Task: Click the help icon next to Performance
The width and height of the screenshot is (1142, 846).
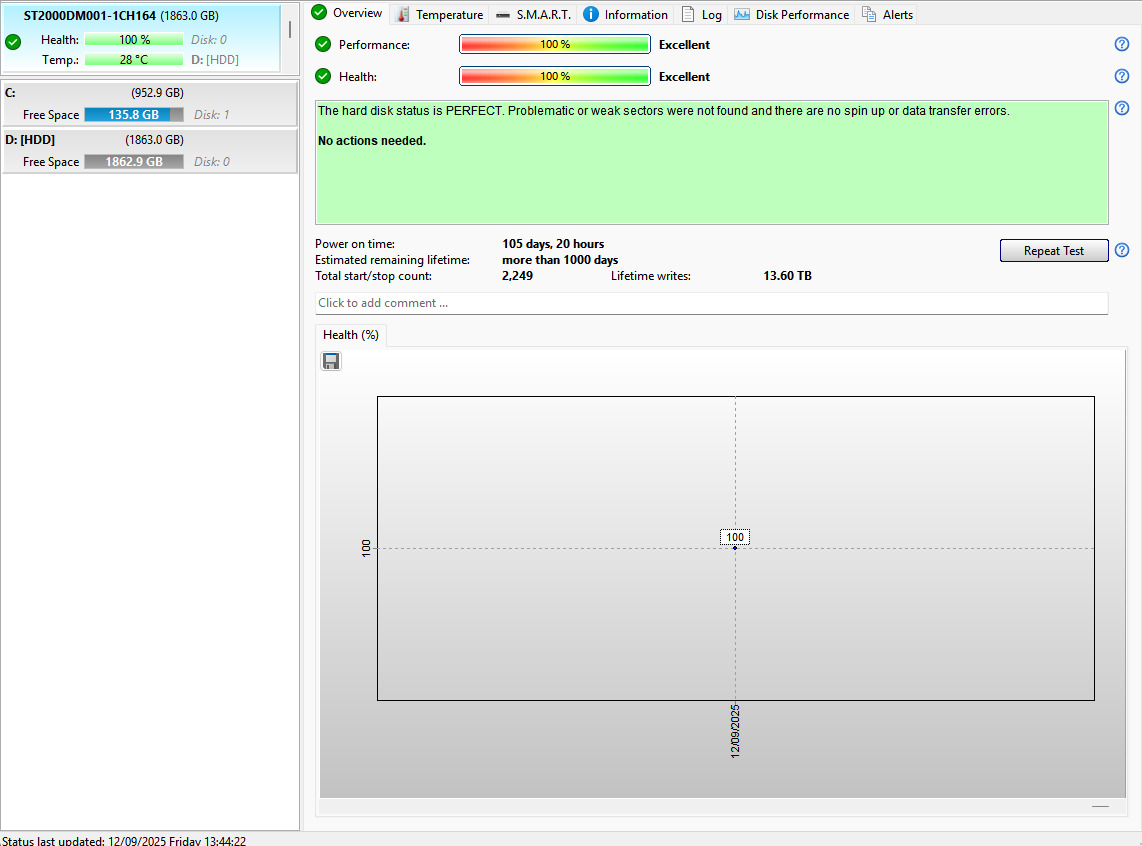Action: pyautogui.click(x=1122, y=44)
